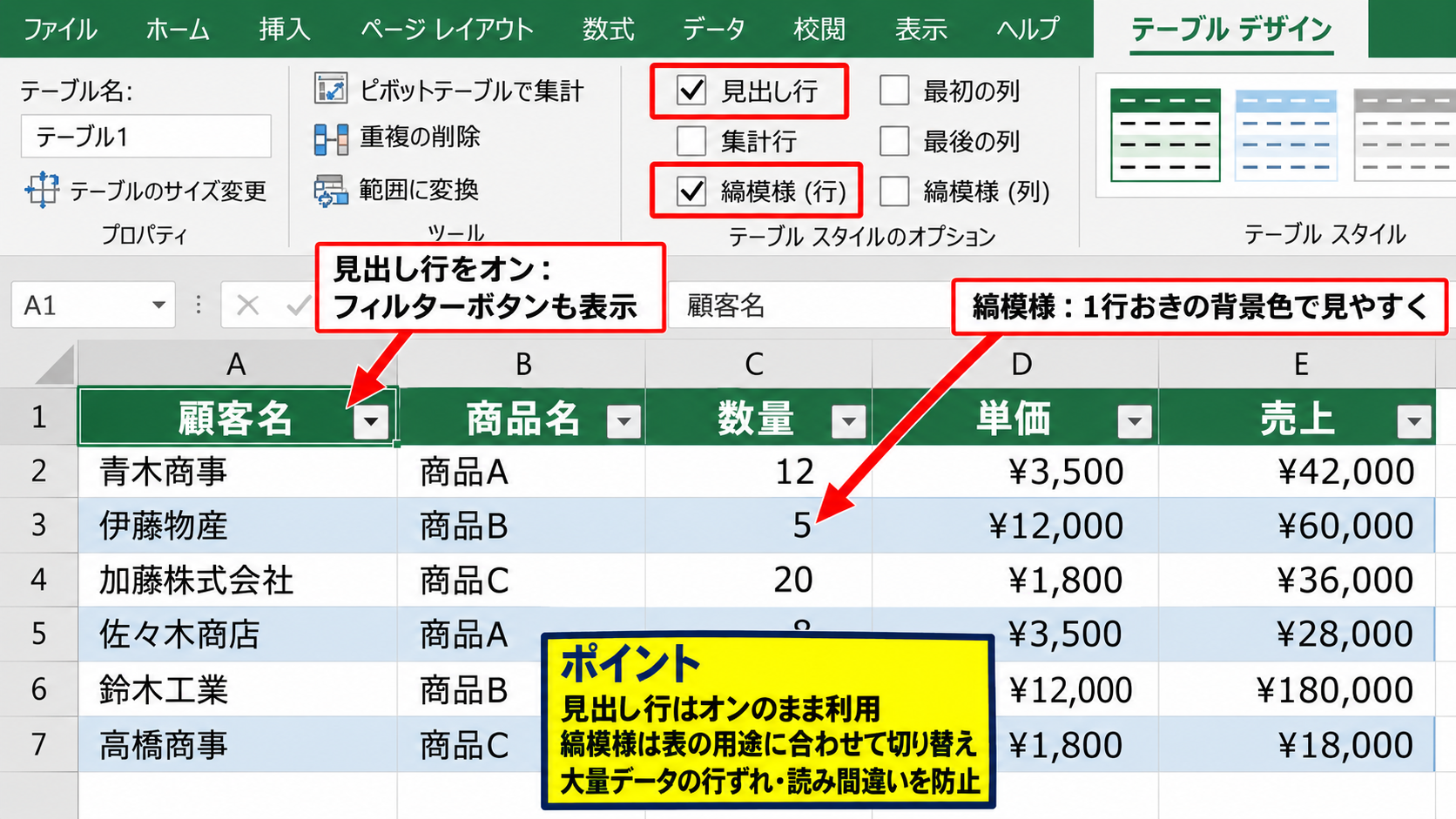The width and height of the screenshot is (1456, 819).
Task: Switch to the ホーム ribbon tab
Action: (x=178, y=30)
